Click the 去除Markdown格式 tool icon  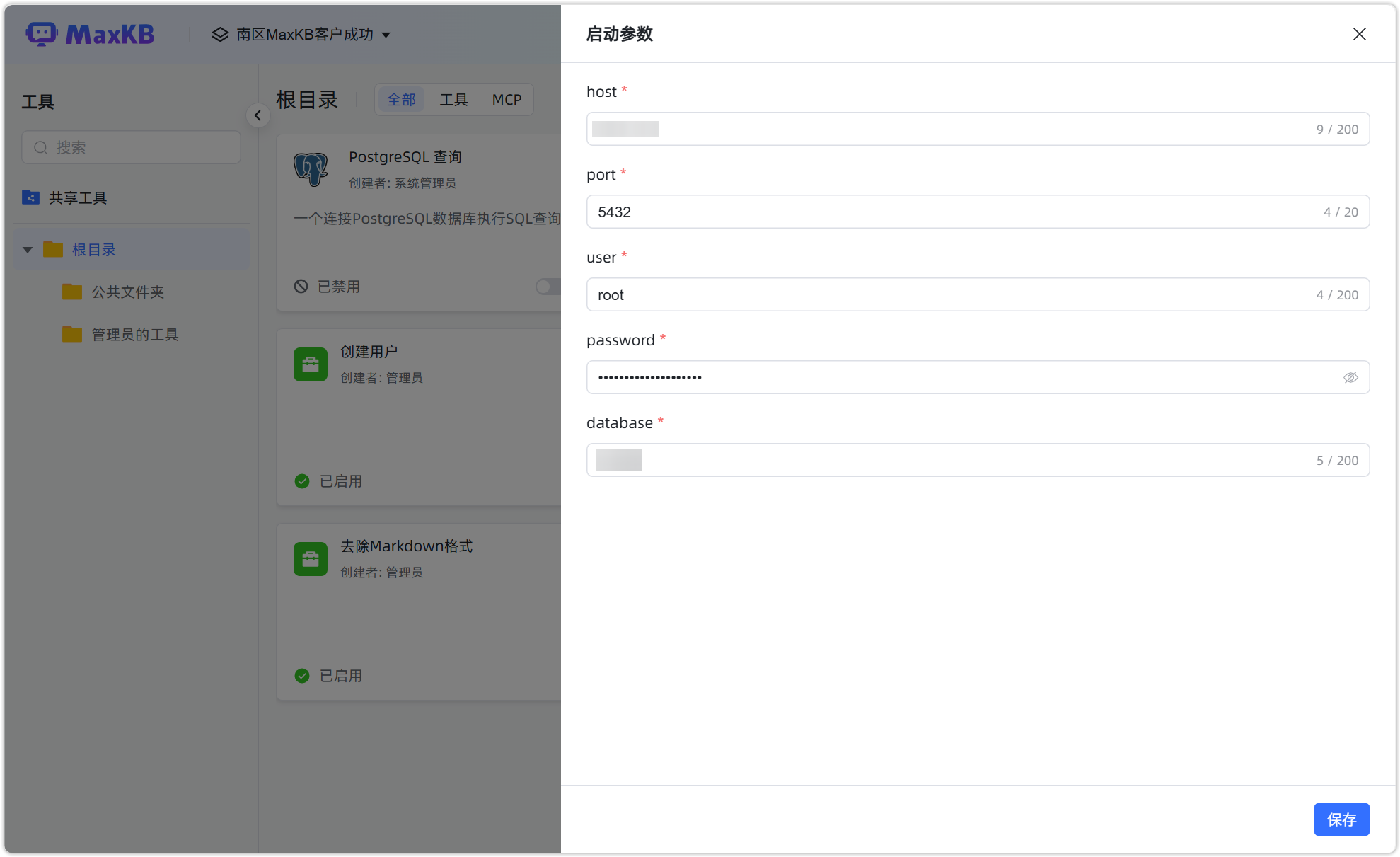click(x=311, y=558)
